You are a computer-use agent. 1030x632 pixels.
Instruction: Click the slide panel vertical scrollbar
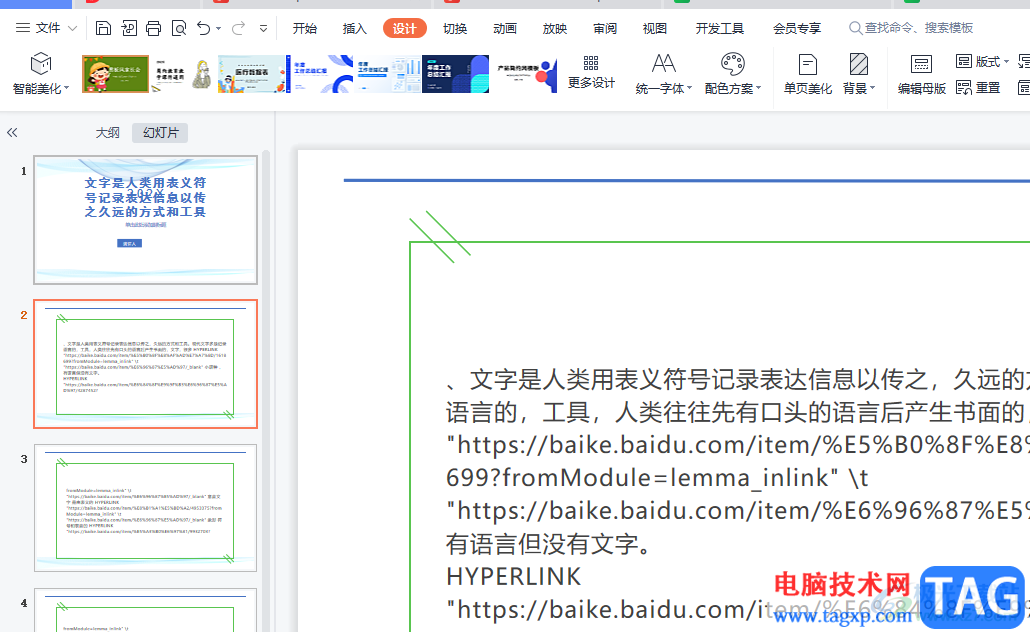coord(266,391)
